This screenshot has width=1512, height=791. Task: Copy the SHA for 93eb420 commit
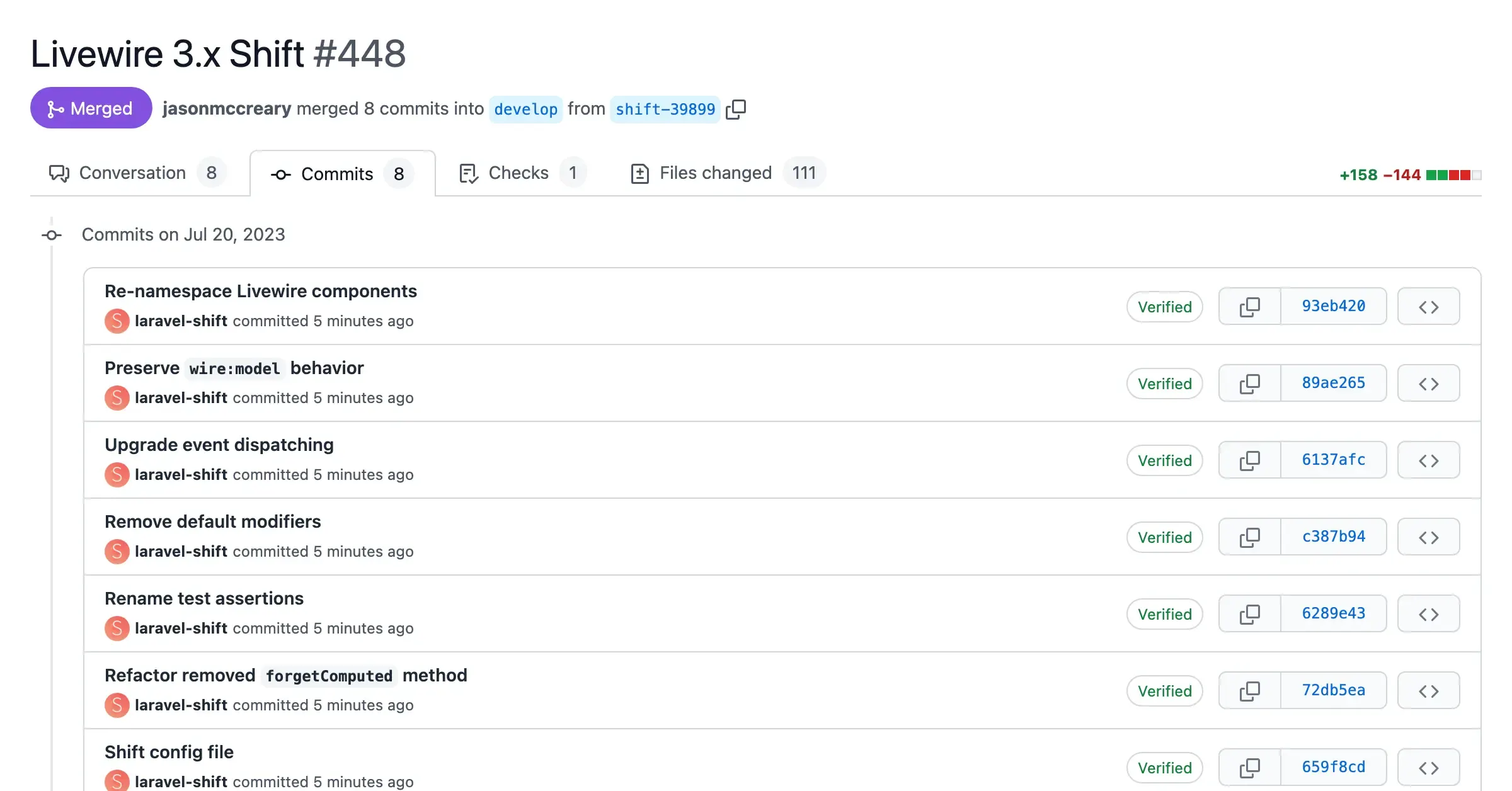tap(1249, 306)
